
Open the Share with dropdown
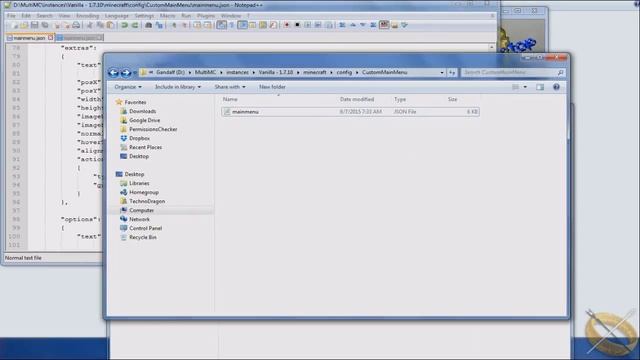(230, 87)
